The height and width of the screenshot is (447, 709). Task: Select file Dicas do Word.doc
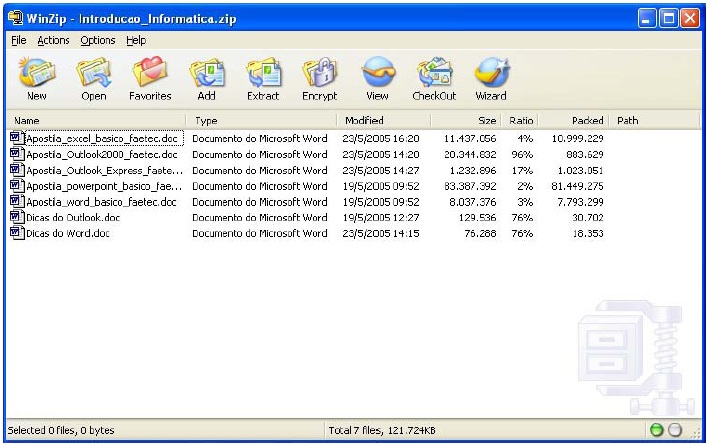point(67,234)
